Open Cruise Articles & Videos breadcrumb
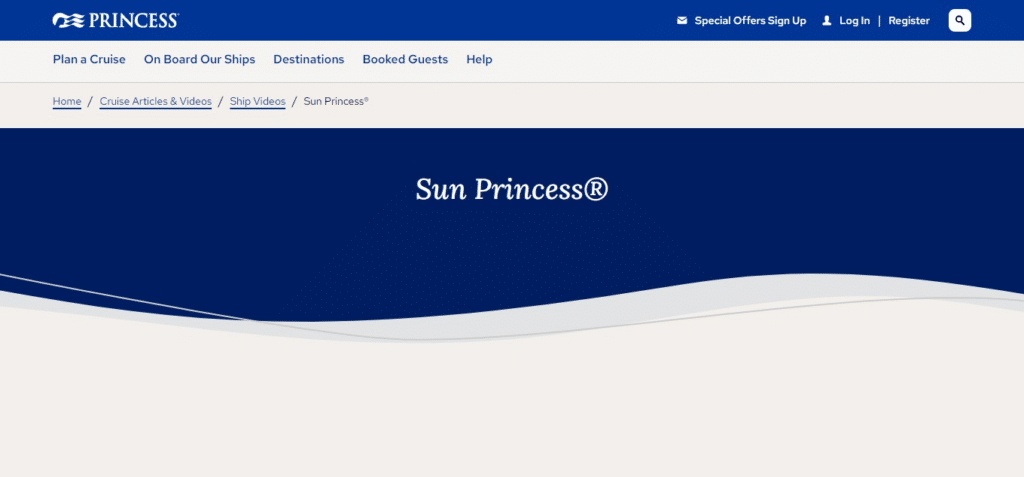 155,101
